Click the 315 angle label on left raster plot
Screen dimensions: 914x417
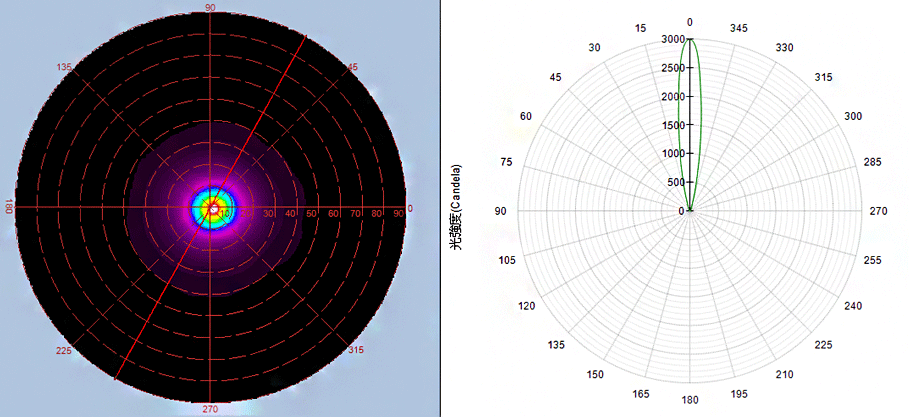(x=357, y=350)
